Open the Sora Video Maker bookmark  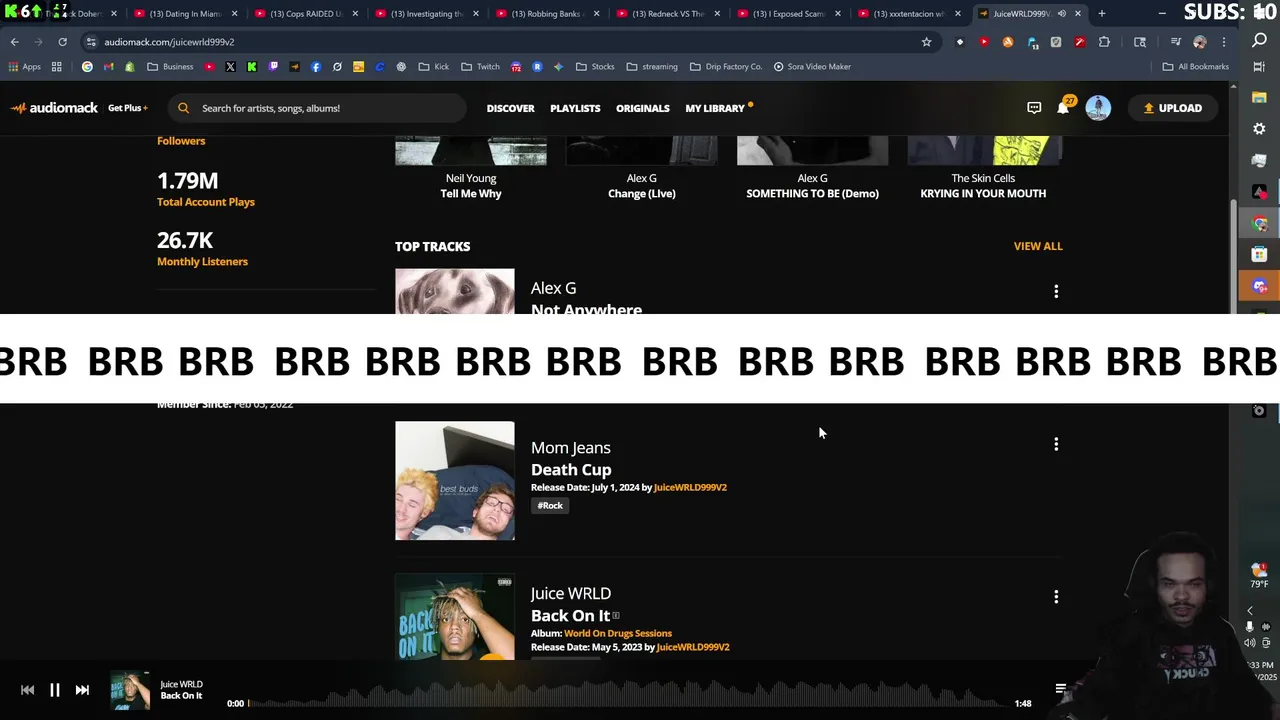812,67
